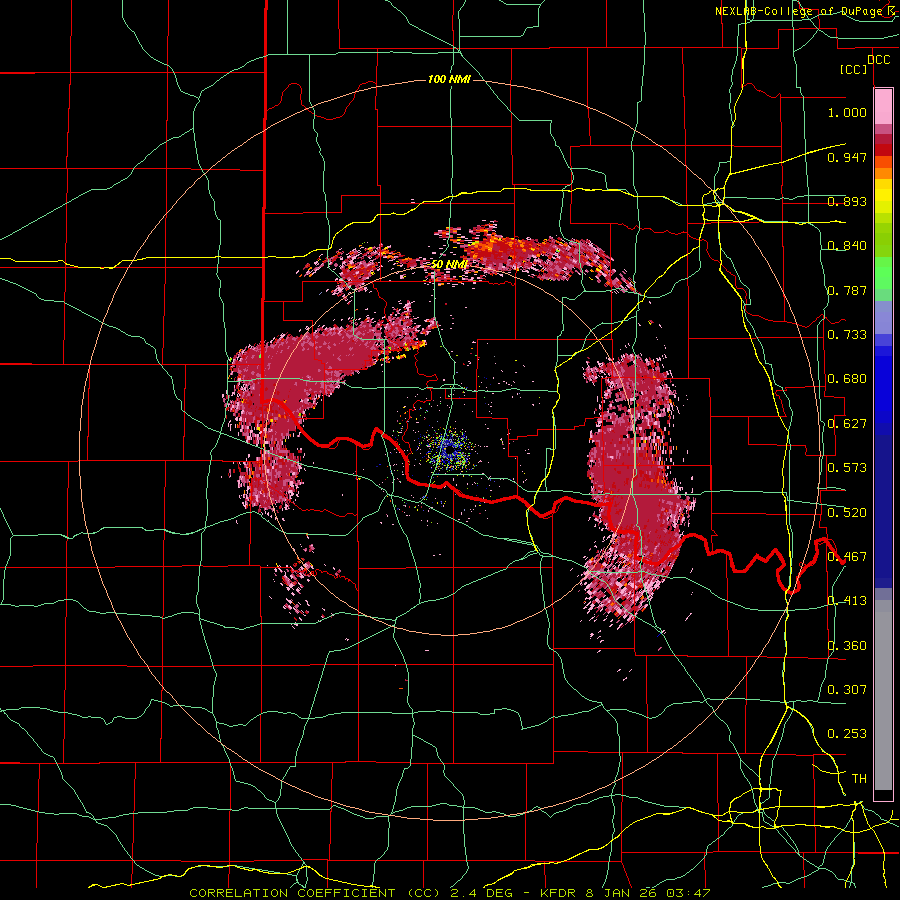Click the 0.947 value on the color scale
The image size is (900, 900).
point(847,157)
